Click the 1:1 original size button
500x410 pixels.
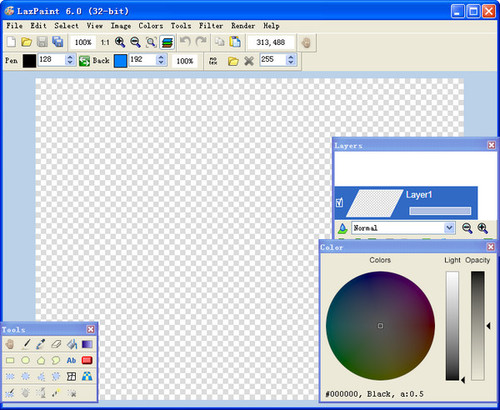[105, 42]
